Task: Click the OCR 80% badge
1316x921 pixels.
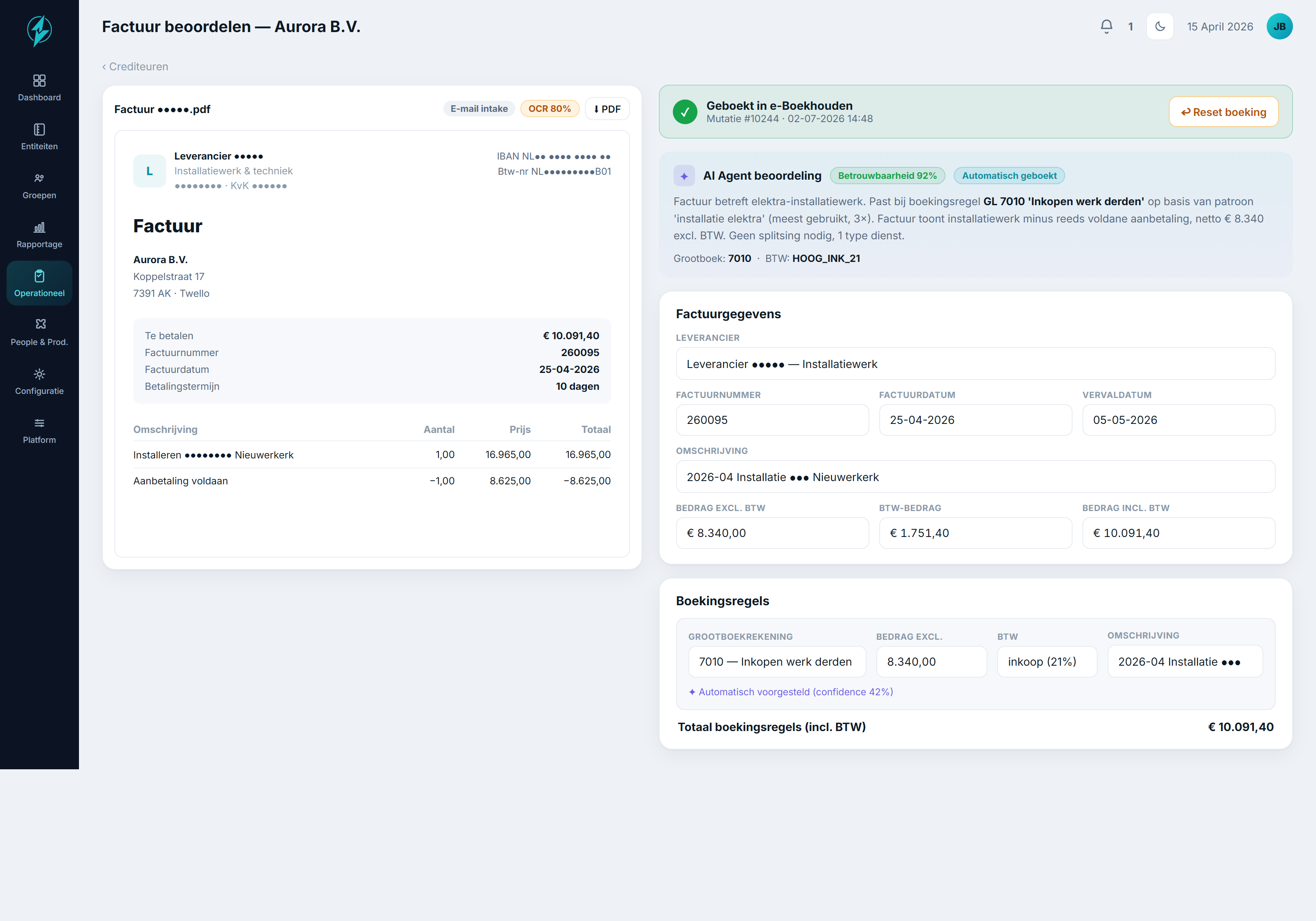Action: pos(549,109)
